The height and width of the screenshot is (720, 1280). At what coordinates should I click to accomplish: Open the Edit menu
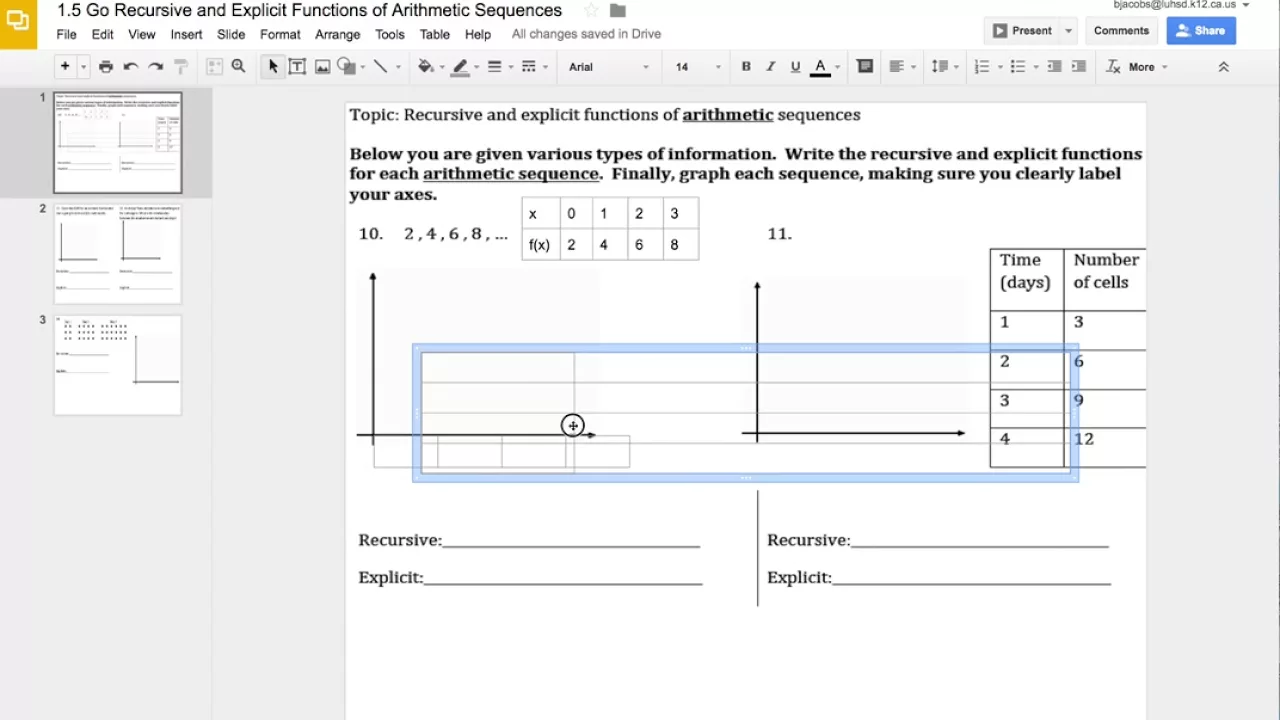(103, 34)
